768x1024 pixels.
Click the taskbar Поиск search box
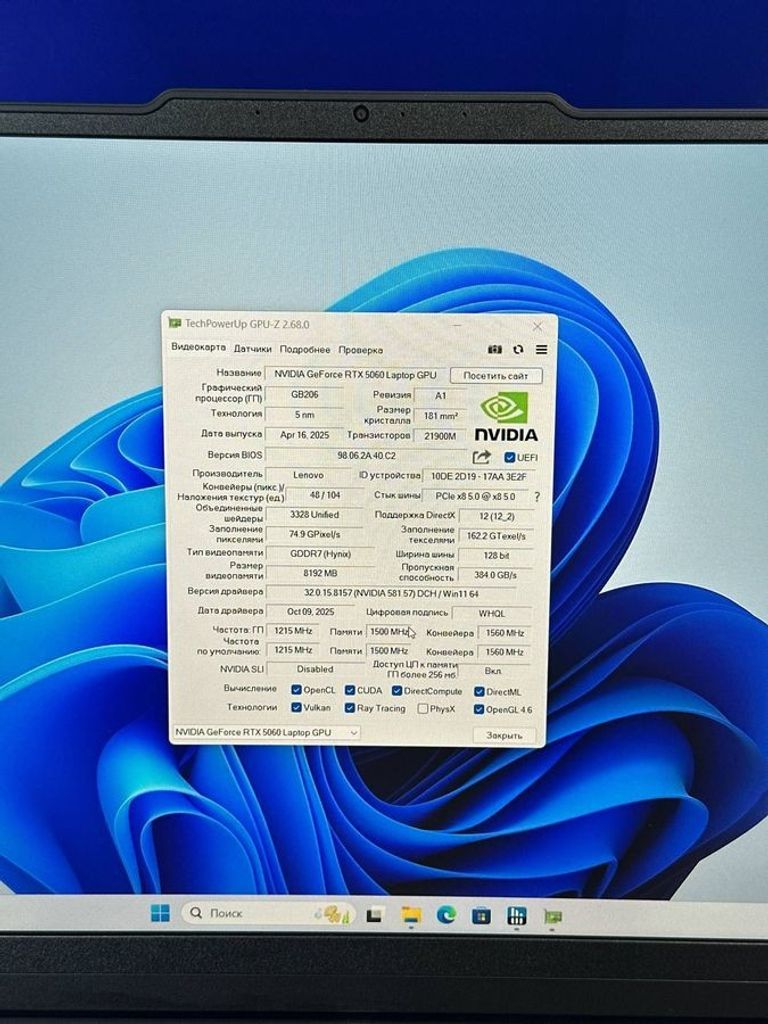click(268, 913)
